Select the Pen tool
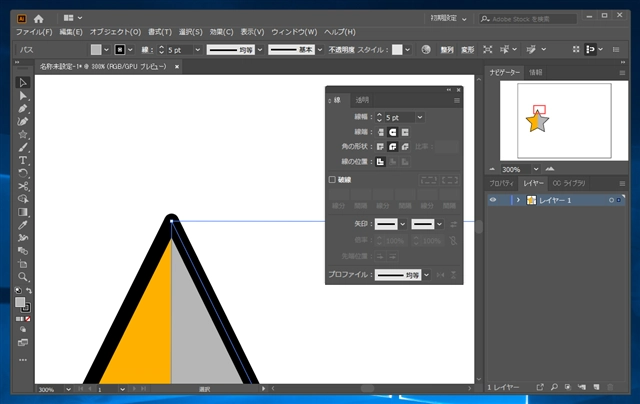This screenshot has height=404, width=640. point(23,109)
